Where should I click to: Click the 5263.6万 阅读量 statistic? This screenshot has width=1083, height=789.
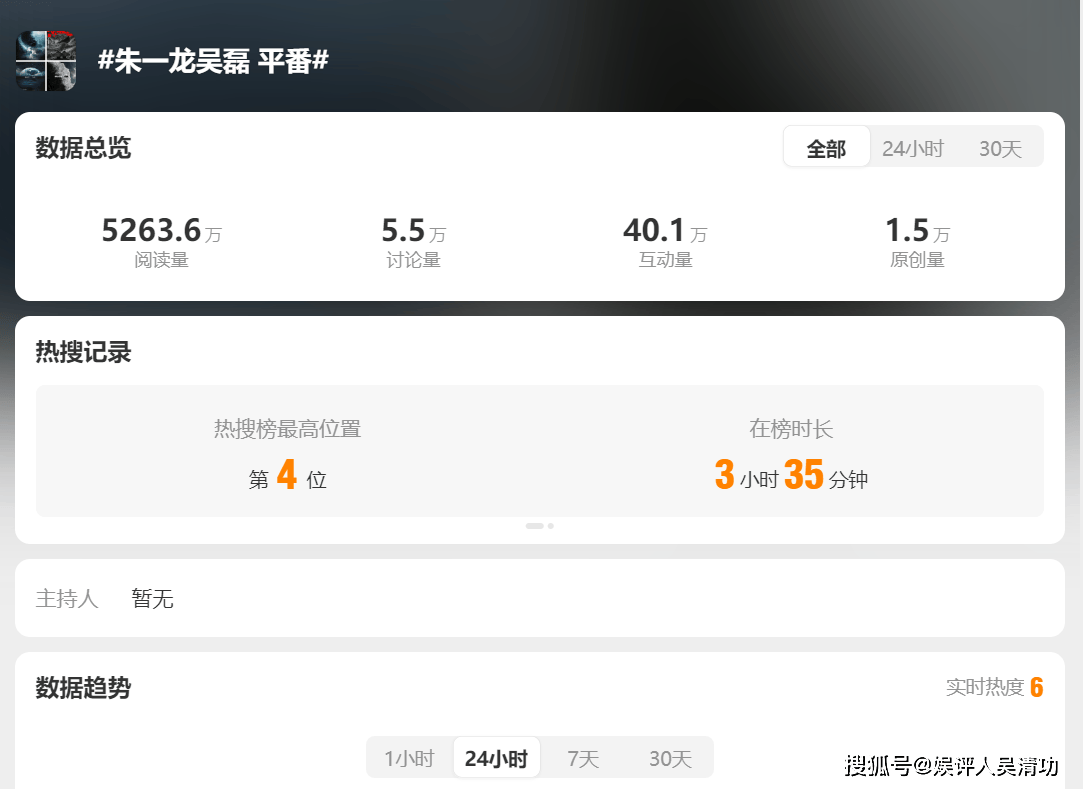pos(162,241)
